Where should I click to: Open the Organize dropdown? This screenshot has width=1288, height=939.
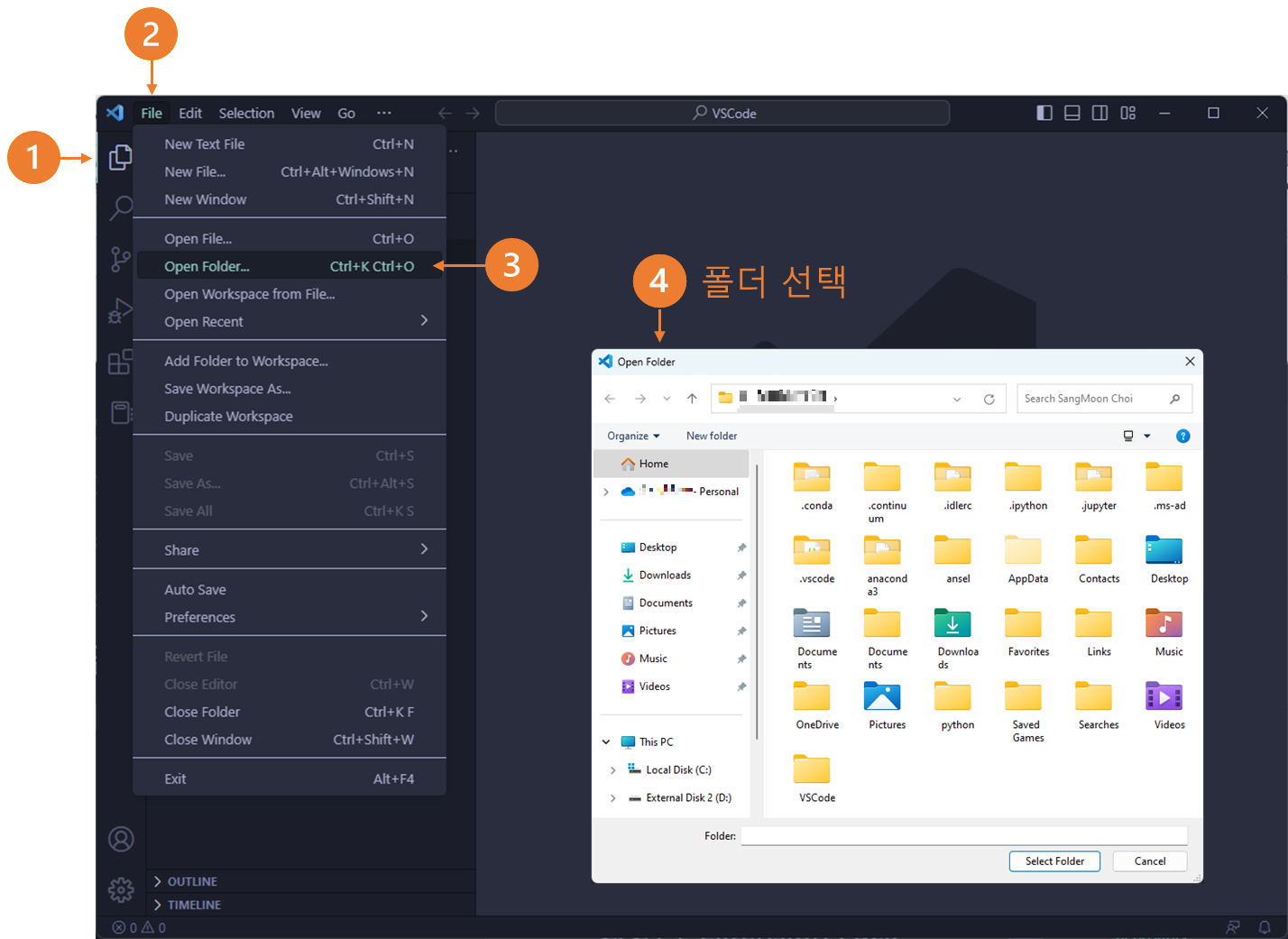tap(633, 436)
